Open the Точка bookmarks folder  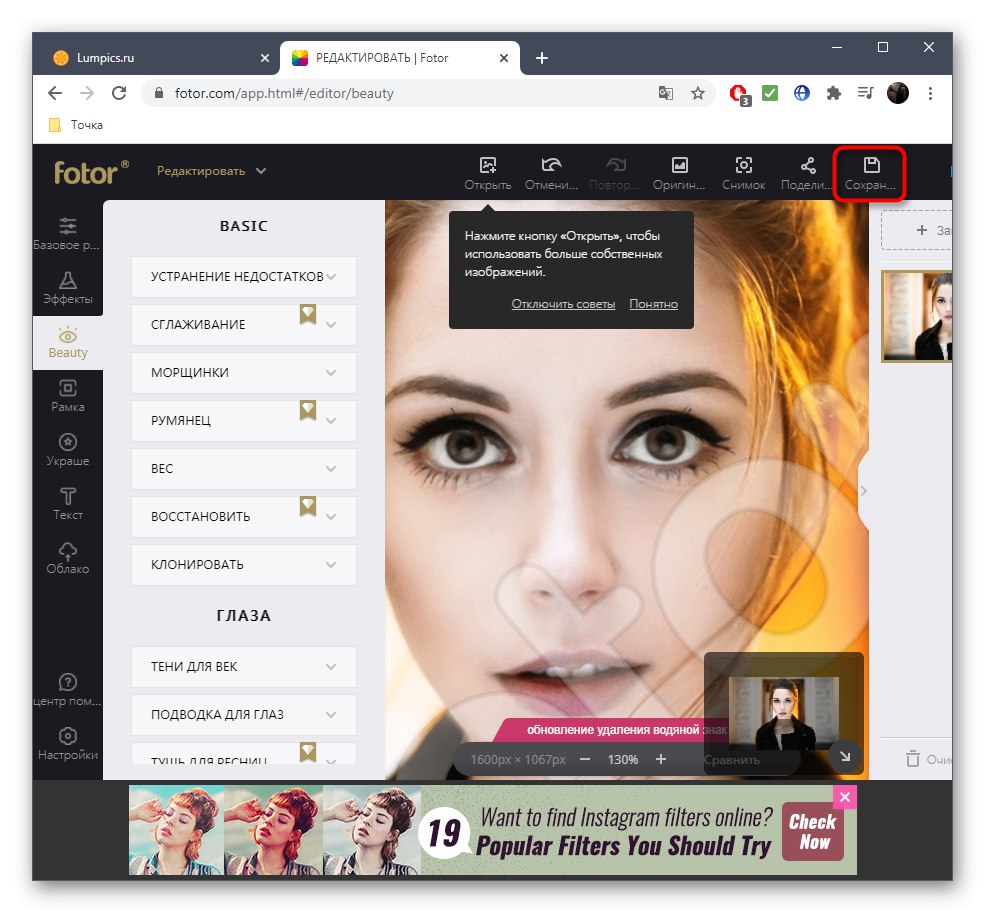click(x=76, y=124)
